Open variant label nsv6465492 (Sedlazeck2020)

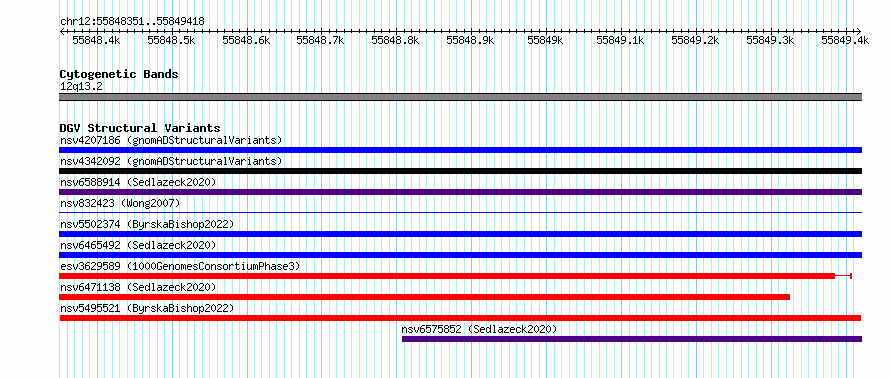(x=138, y=245)
